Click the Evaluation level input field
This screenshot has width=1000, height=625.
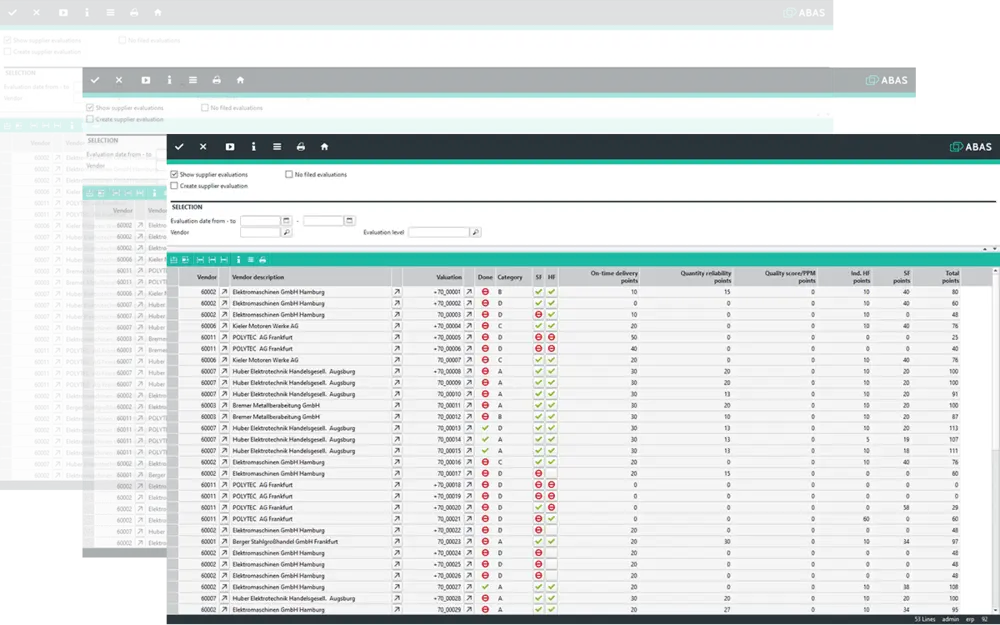click(x=439, y=232)
